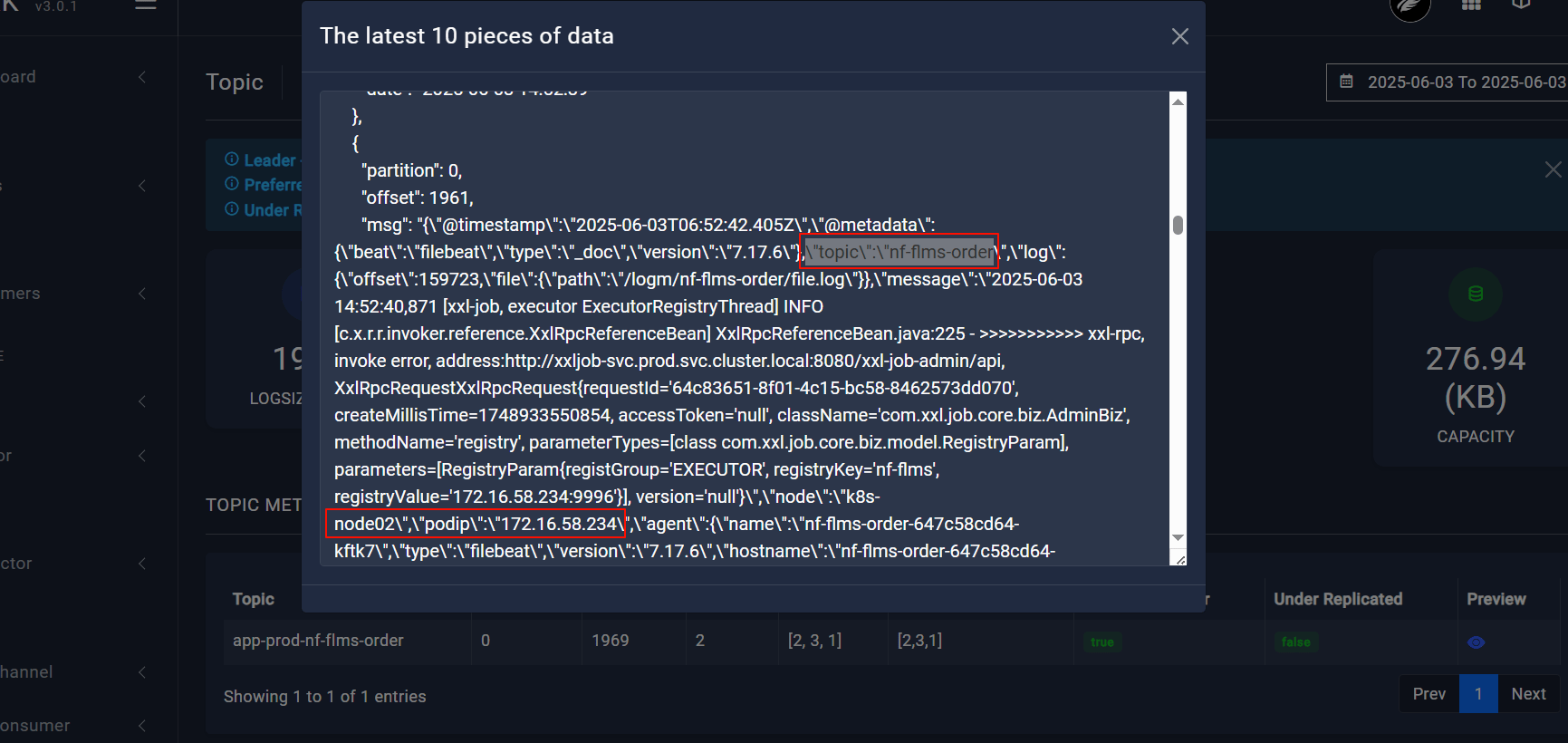
Task: Go to page 1 in pagination
Action: tap(1478, 694)
